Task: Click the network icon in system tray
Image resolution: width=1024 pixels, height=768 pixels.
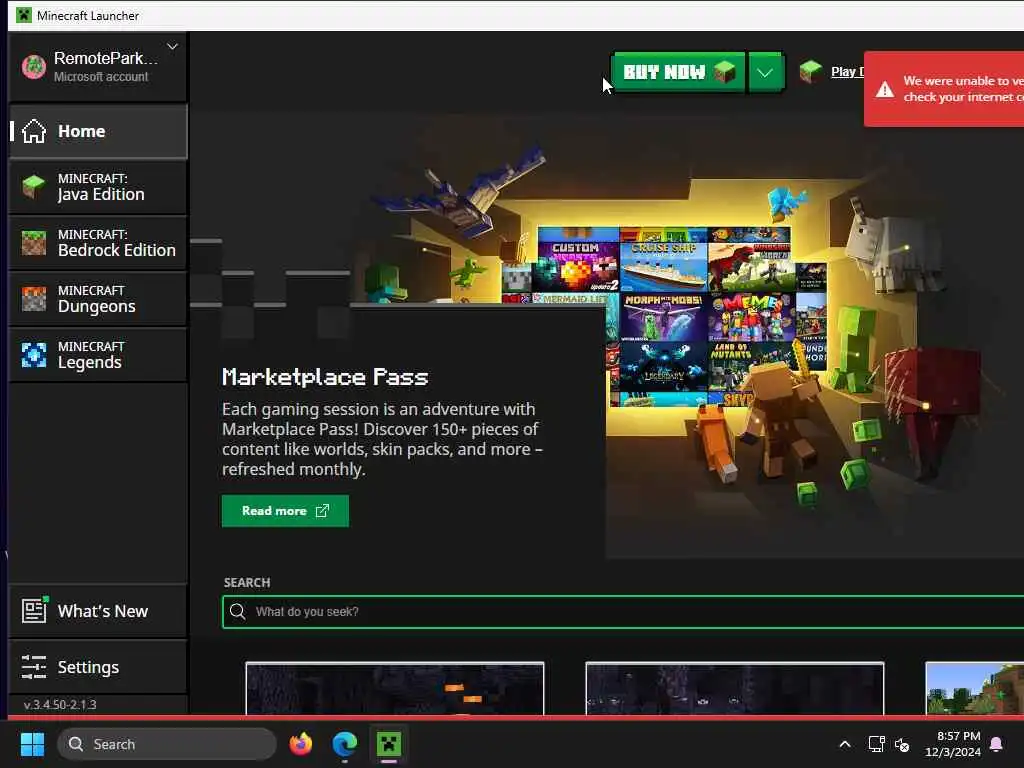Action: click(876, 744)
